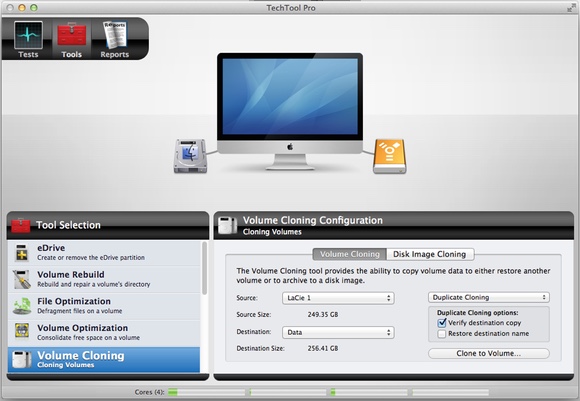Click the Tool Selection red toolbox icon

pos(20,225)
